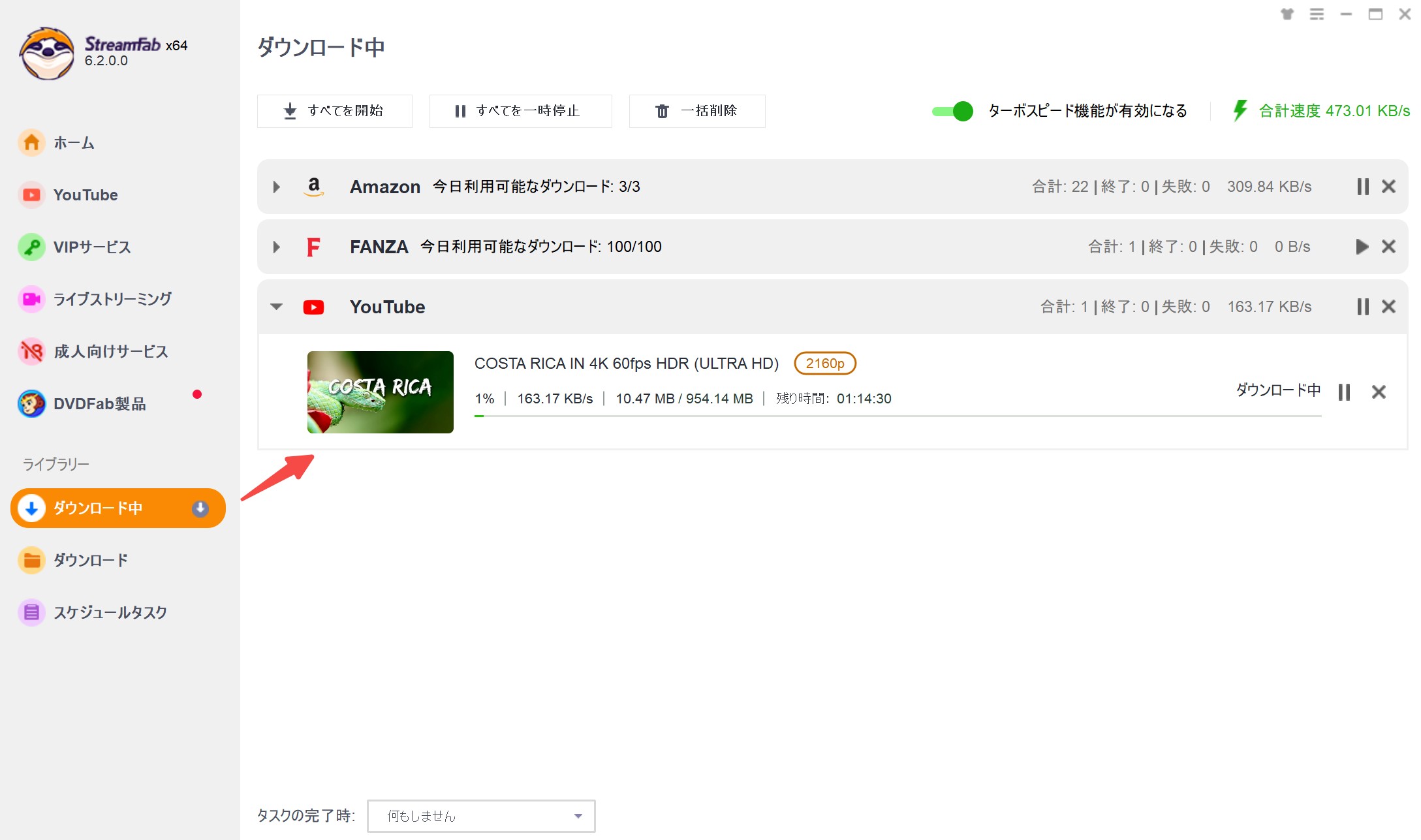Open 成人向けサービス icon
Viewport: 1421px width, 840px height.
click(31, 351)
